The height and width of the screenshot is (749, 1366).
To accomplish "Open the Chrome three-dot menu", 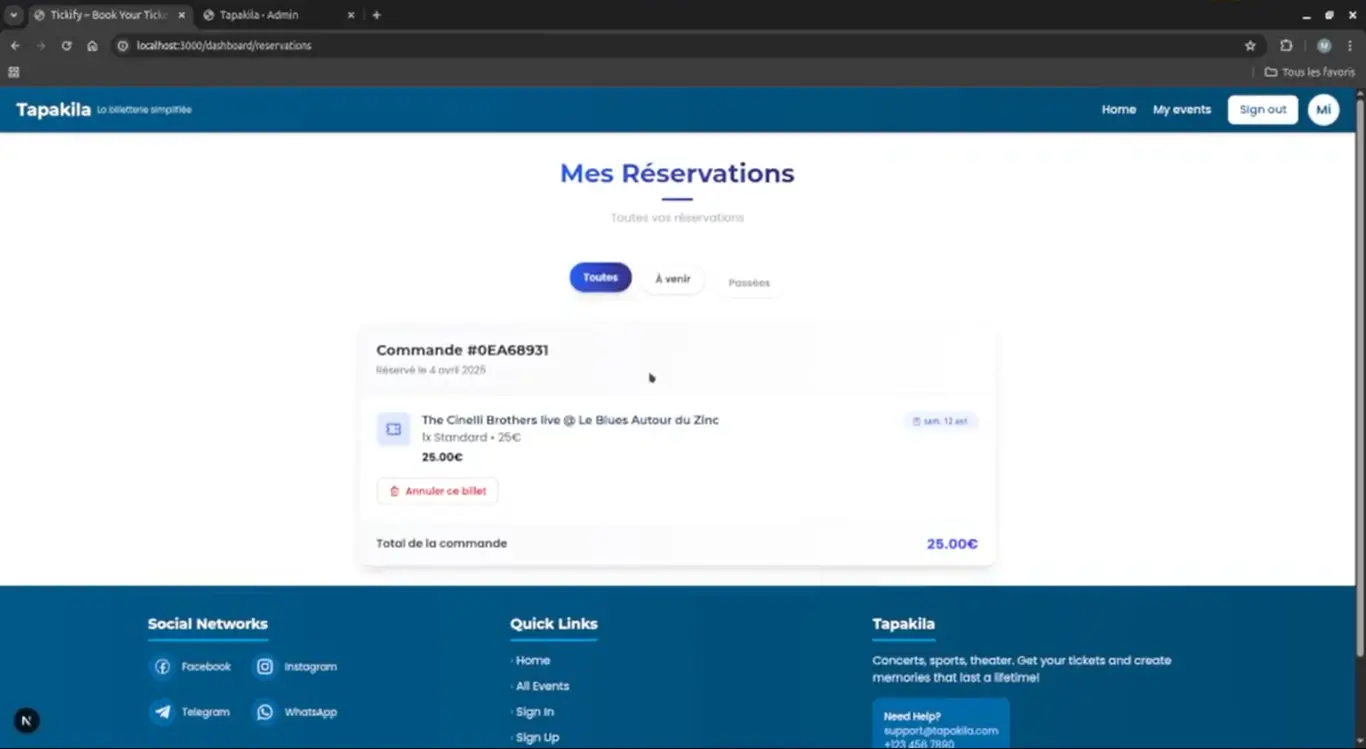I will click(1349, 46).
